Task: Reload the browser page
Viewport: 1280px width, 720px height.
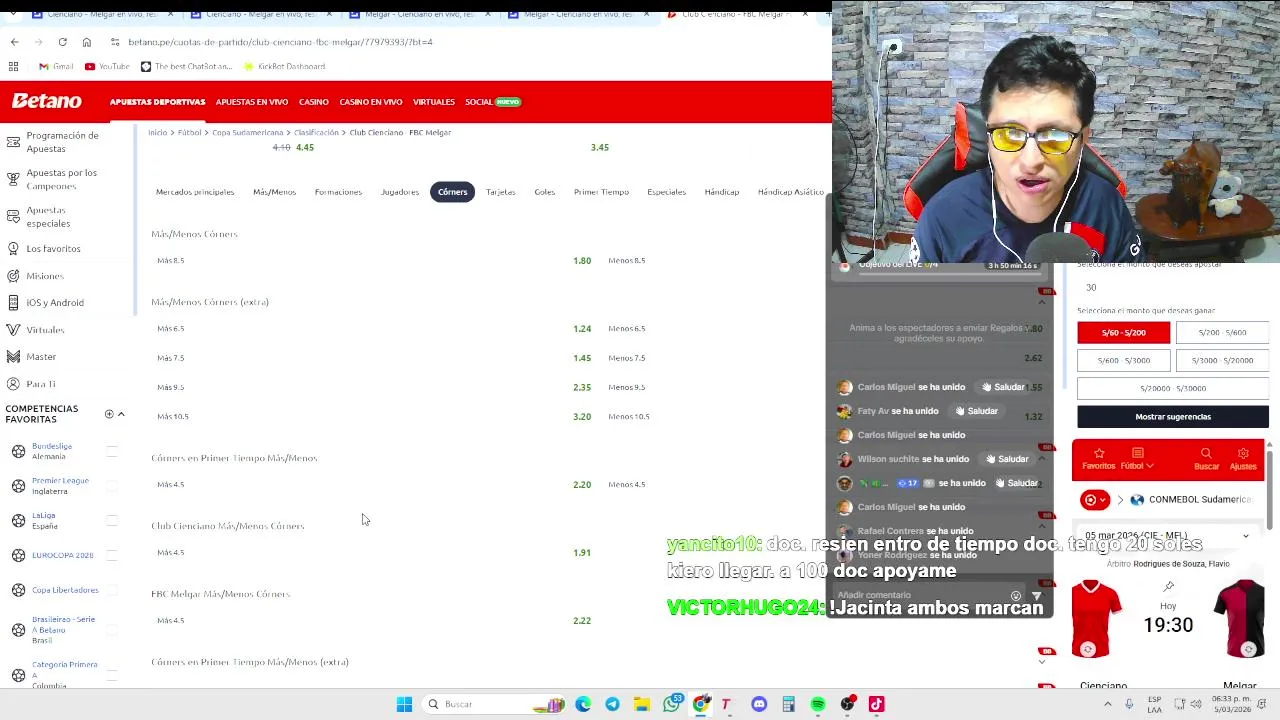Action: pyautogui.click(x=62, y=42)
